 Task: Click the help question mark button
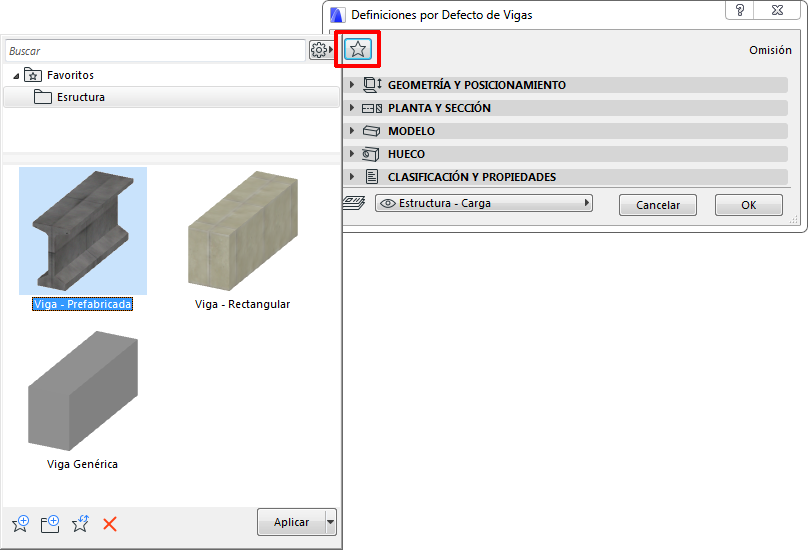pos(740,10)
